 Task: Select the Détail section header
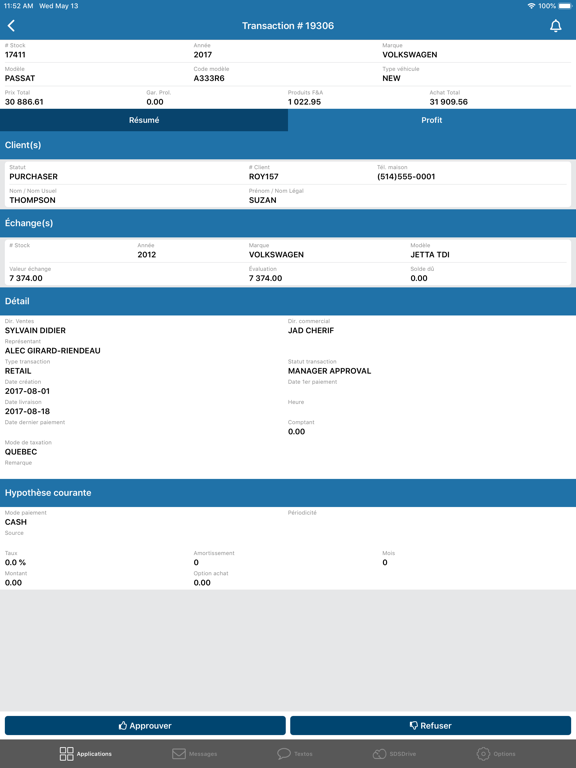(x=288, y=301)
